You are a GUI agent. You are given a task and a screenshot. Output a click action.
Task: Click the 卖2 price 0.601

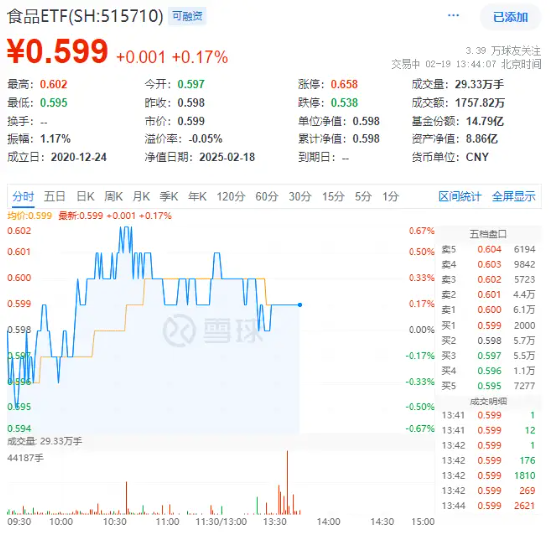(x=489, y=295)
